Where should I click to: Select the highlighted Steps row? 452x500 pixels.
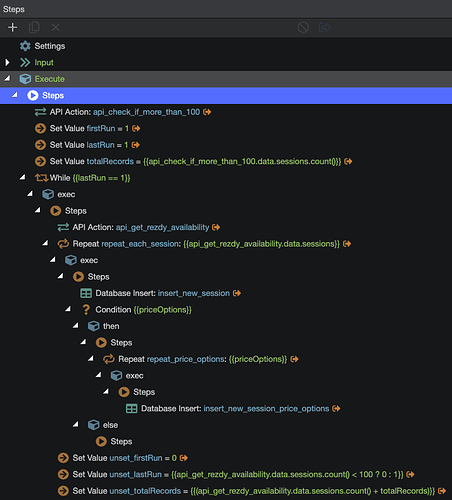(226, 96)
